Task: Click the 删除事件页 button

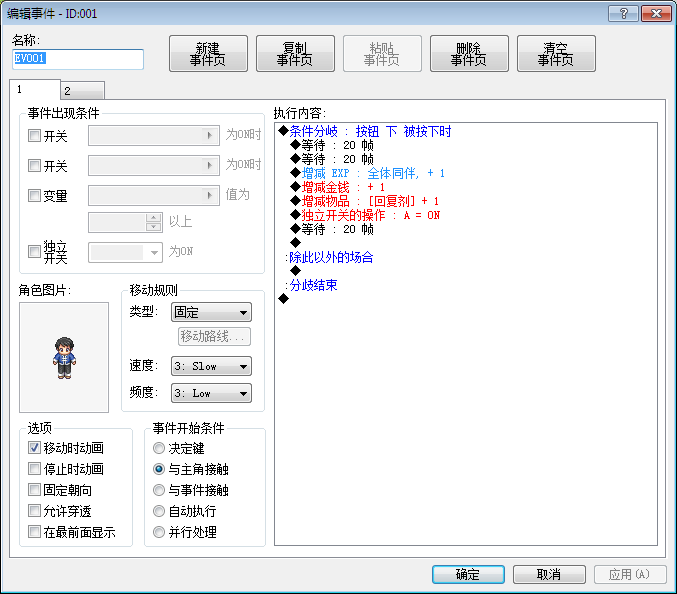Action: point(469,54)
